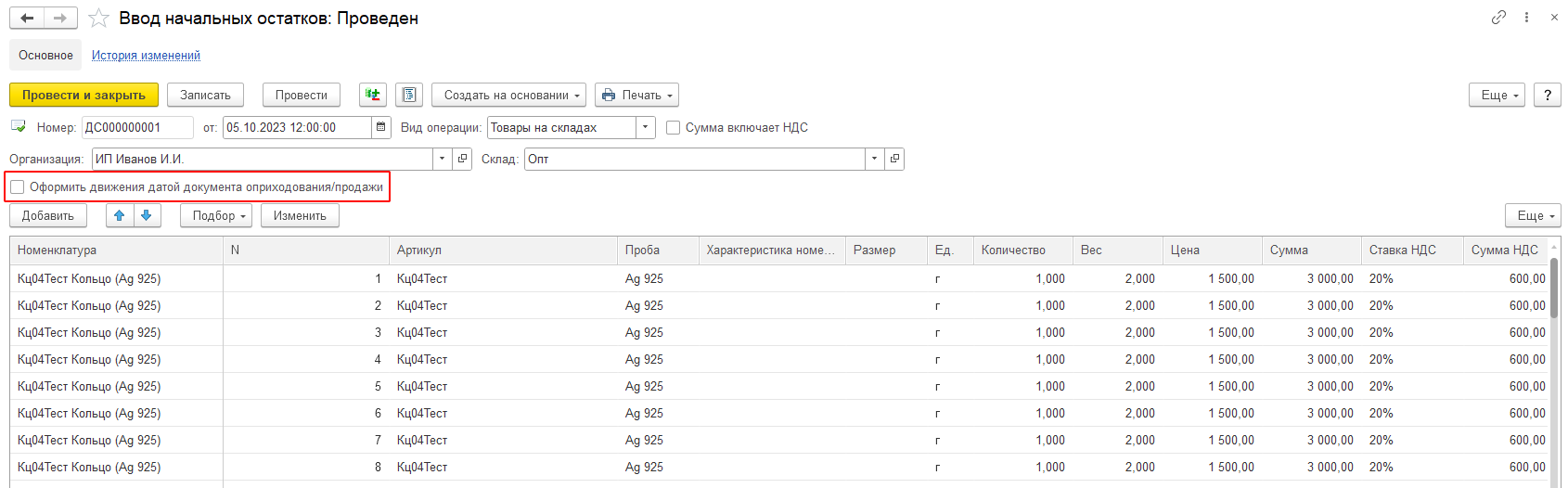Click the Ставка НДС column header

[x=1412, y=250]
